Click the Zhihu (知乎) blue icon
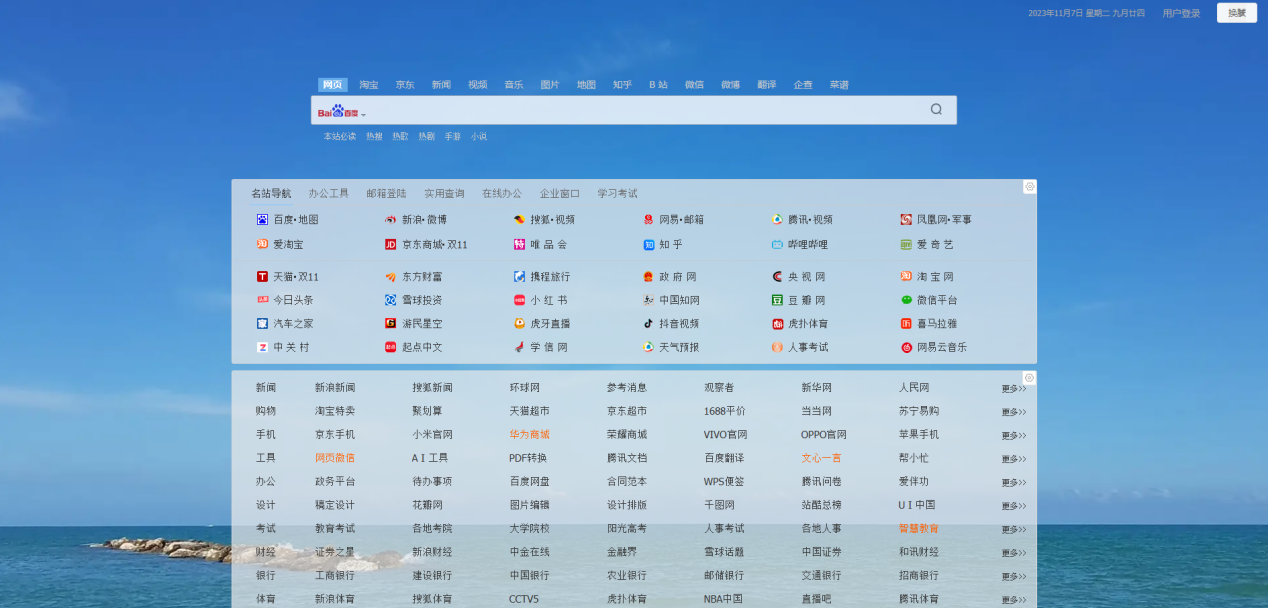The image size is (1268, 608). pos(648,244)
